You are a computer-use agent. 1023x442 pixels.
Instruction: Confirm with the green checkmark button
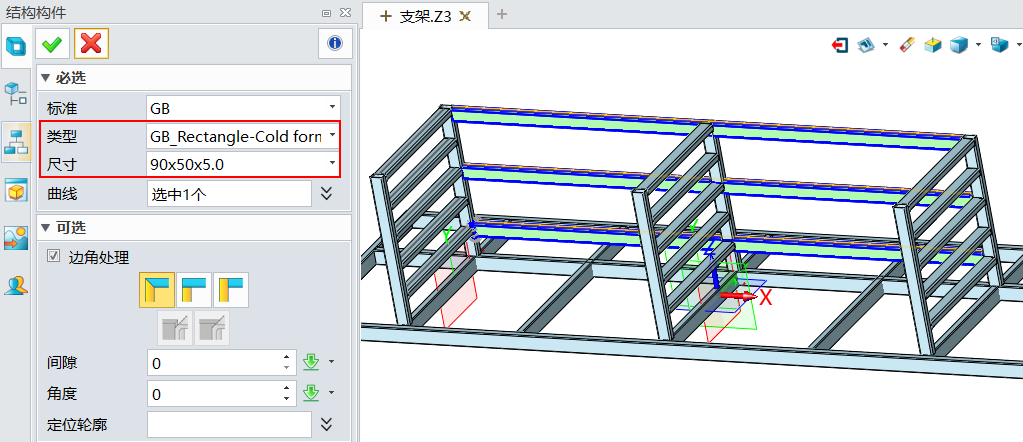tap(52, 43)
